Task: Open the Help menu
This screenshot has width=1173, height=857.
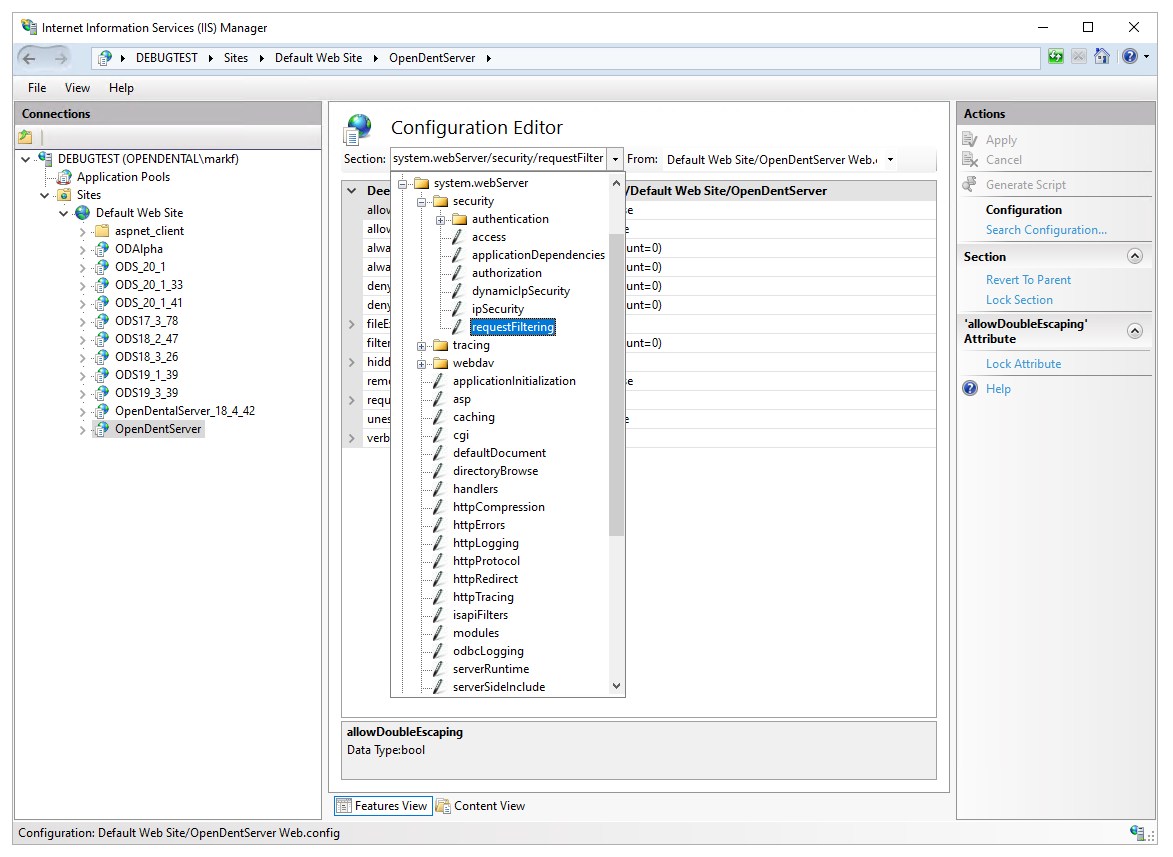Action: 121,87
